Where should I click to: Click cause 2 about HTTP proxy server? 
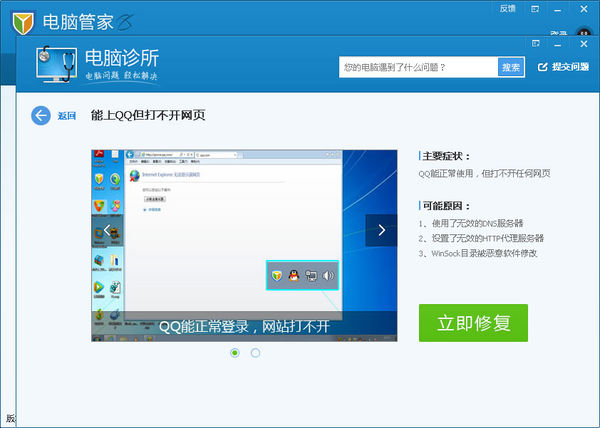(x=481, y=238)
